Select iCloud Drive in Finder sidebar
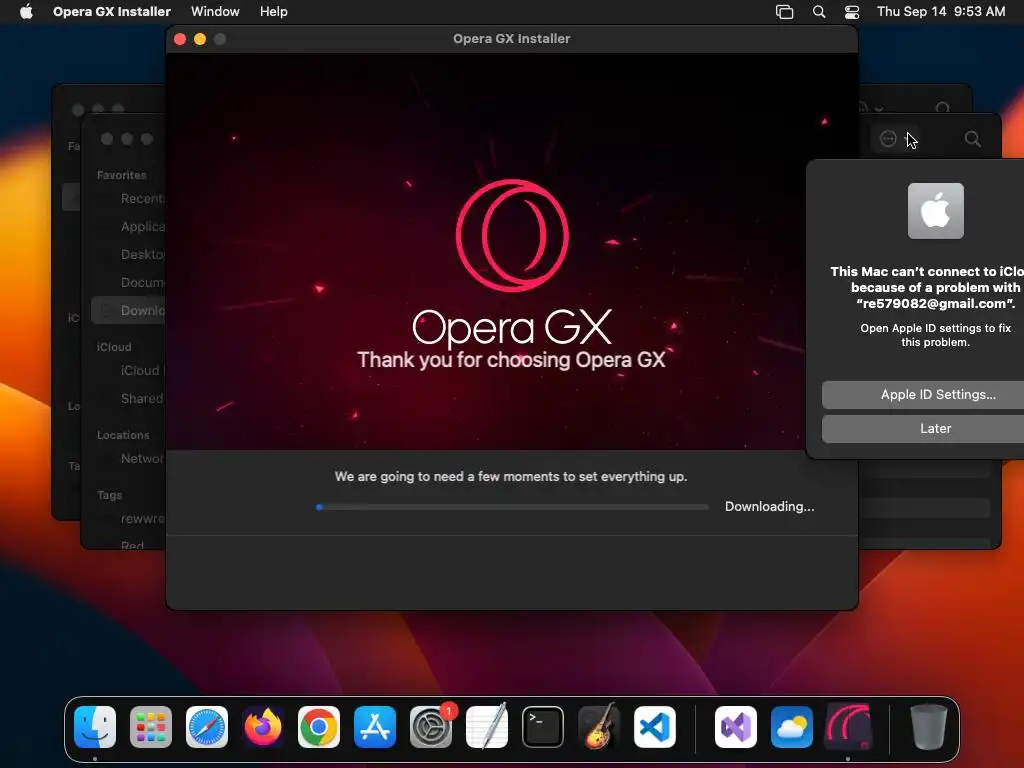This screenshot has height=768, width=1024. pos(142,370)
